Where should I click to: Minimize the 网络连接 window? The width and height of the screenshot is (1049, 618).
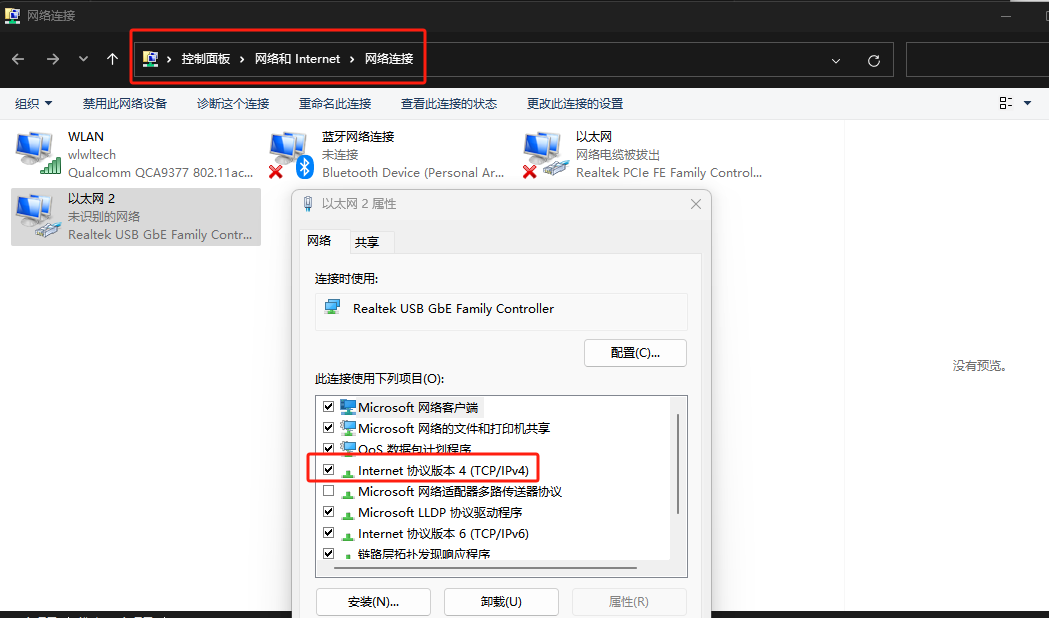[x=1006, y=15]
